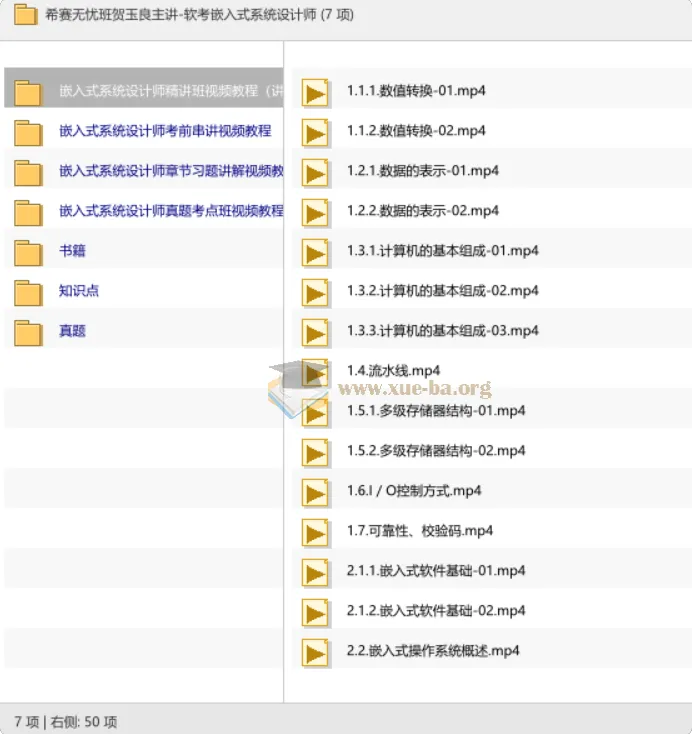The height and width of the screenshot is (734, 692).
Task: Click the header title 希赛无忧班贺玉良主讲-软考嵌入式系统设计师
Action: pos(181,15)
